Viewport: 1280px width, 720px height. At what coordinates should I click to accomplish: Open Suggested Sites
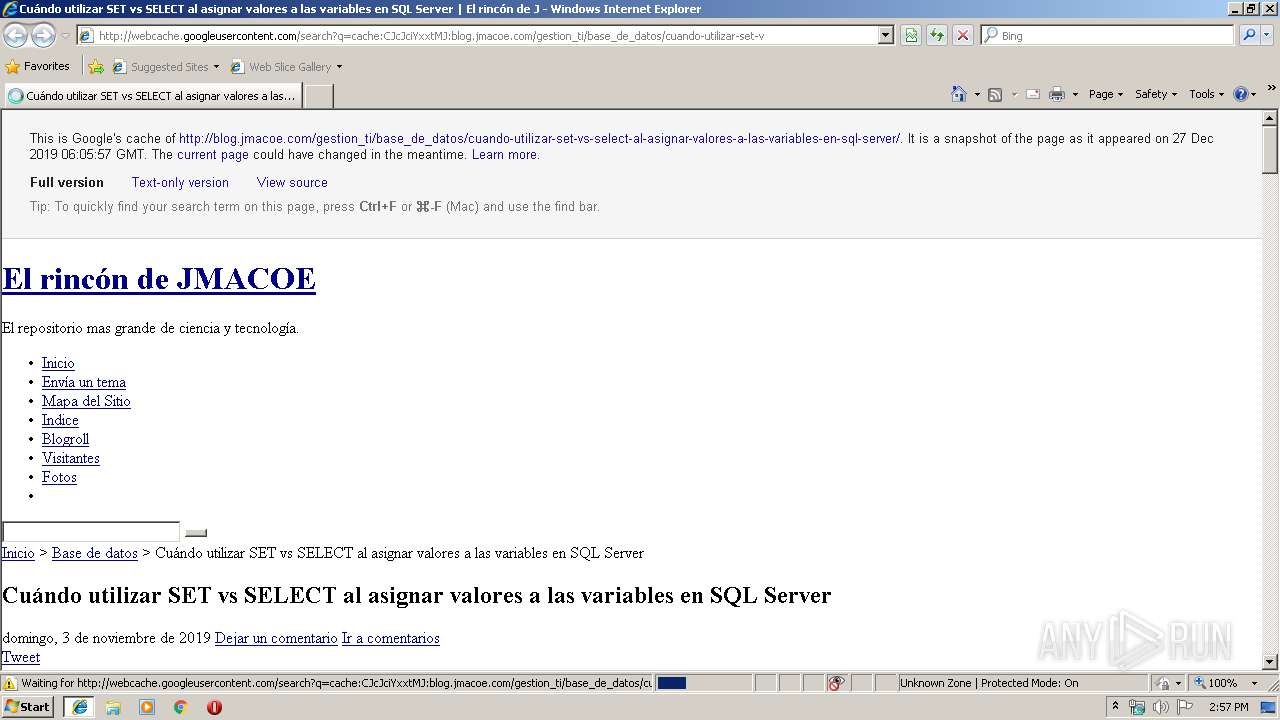click(x=166, y=67)
